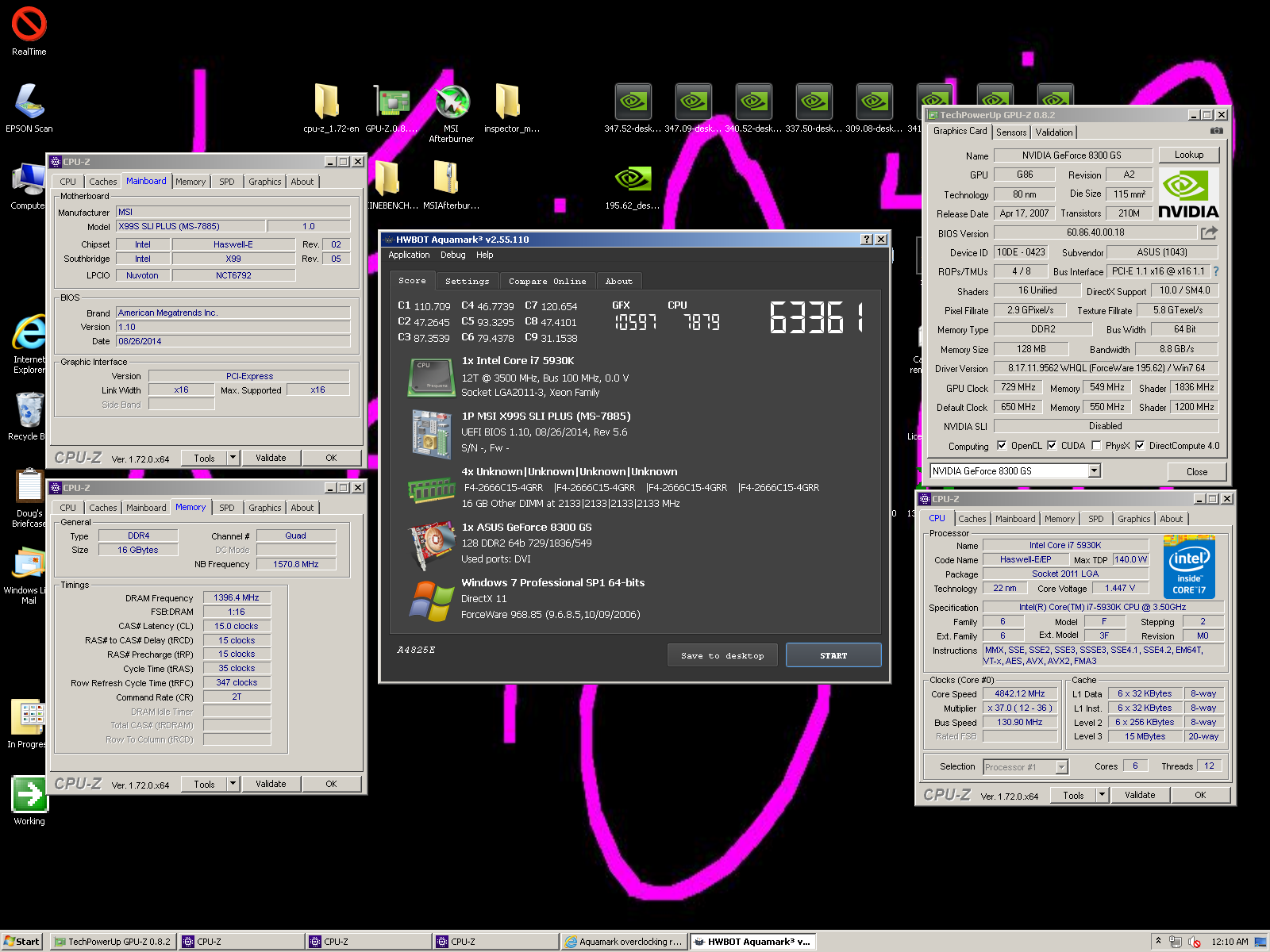Toggle the CUDA checkbox in GPU-Z
Image resolution: width=1270 pixels, height=952 pixels.
pyautogui.click(x=1052, y=446)
